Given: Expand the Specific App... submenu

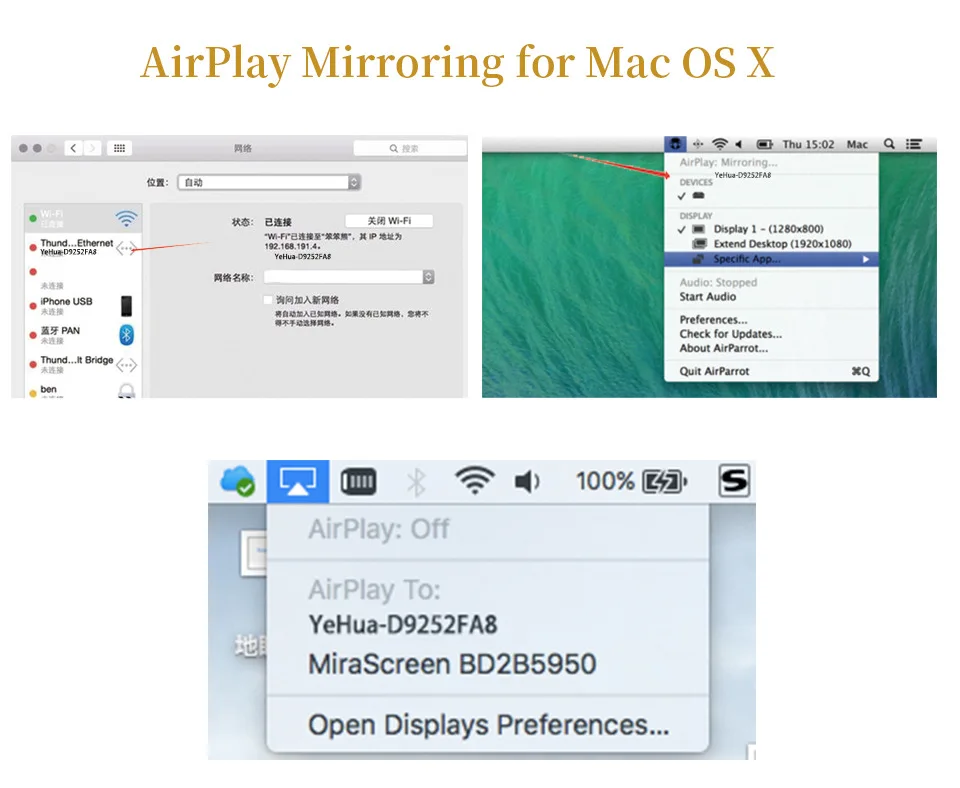Looking at the screenshot, I should [771, 259].
